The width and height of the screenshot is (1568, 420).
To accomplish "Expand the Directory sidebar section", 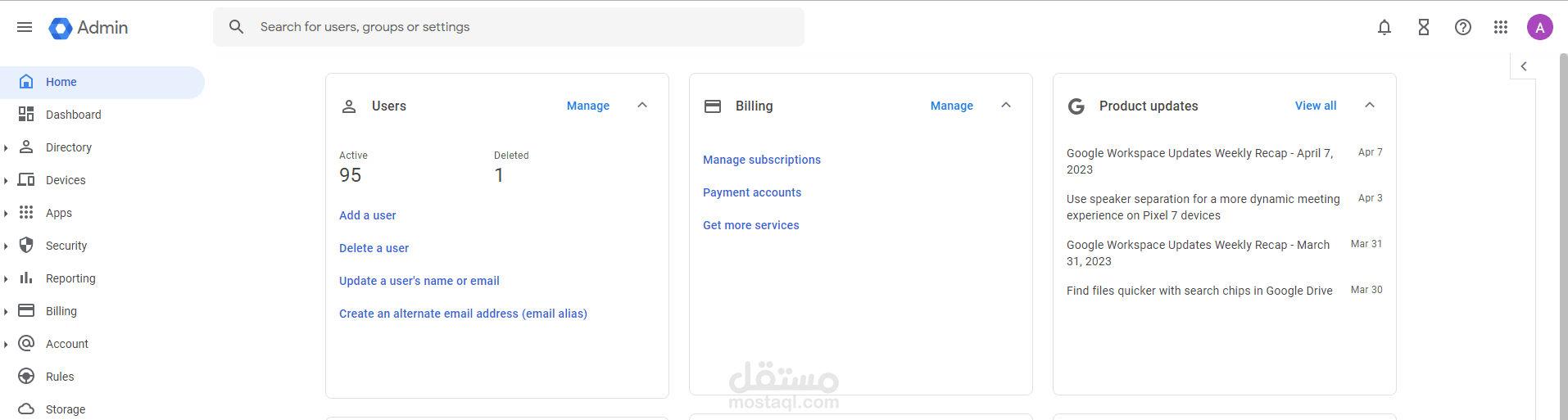I will coord(6,148).
